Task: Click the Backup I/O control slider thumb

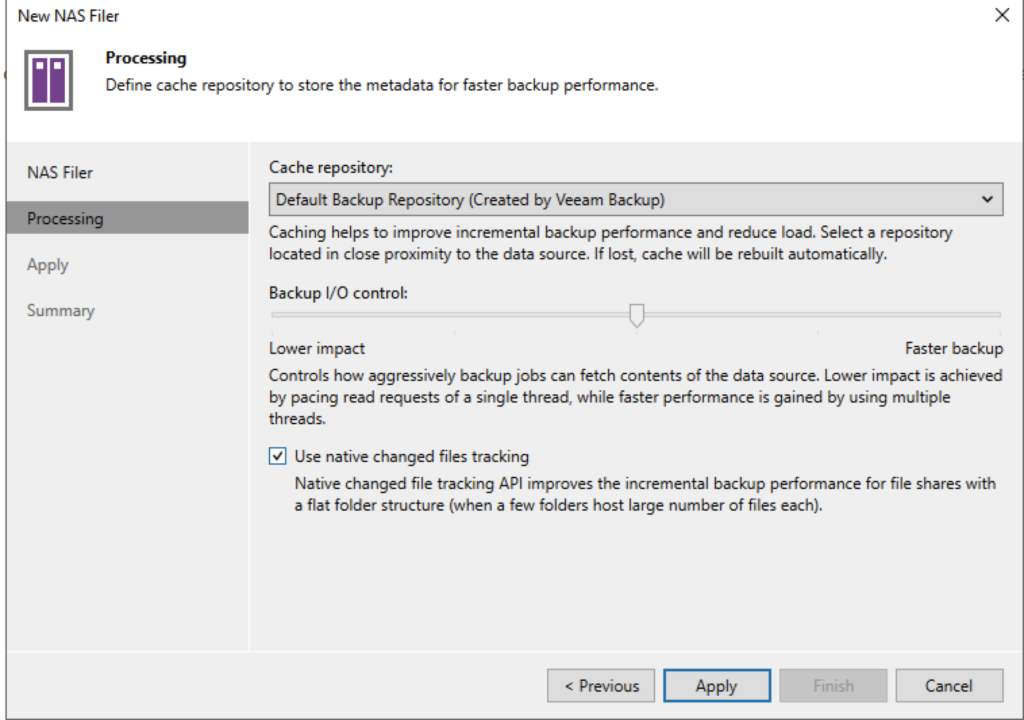Action: pyautogui.click(x=636, y=316)
